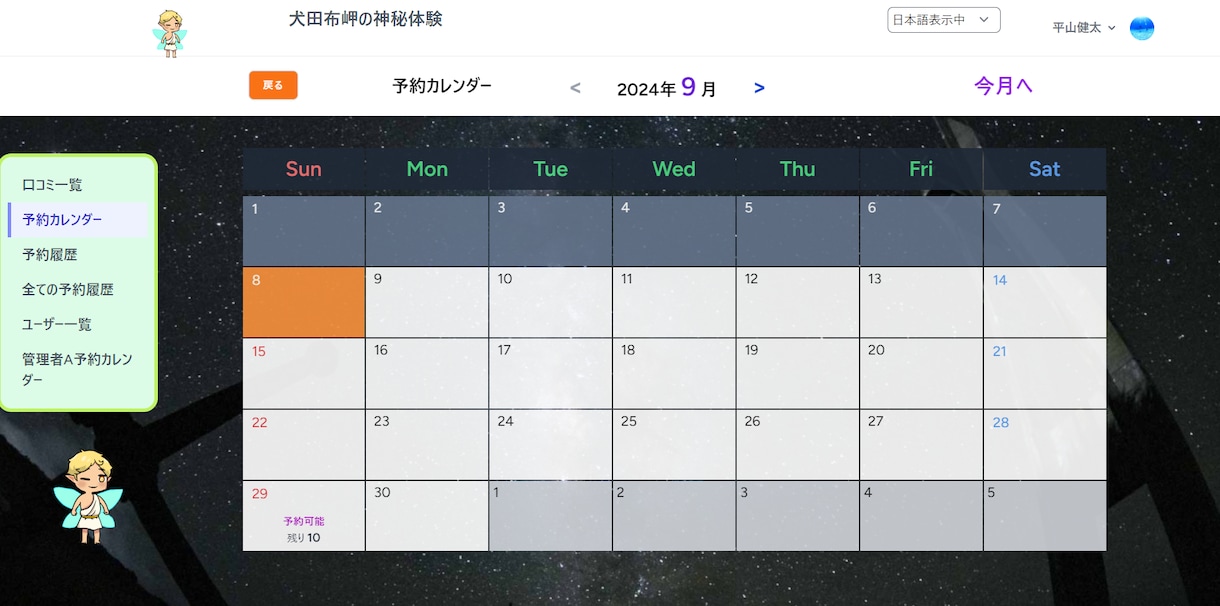The height and width of the screenshot is (606, 1220).
Task: Click the Sun column header
Action: pyautogui.click(x=304, y=169)
